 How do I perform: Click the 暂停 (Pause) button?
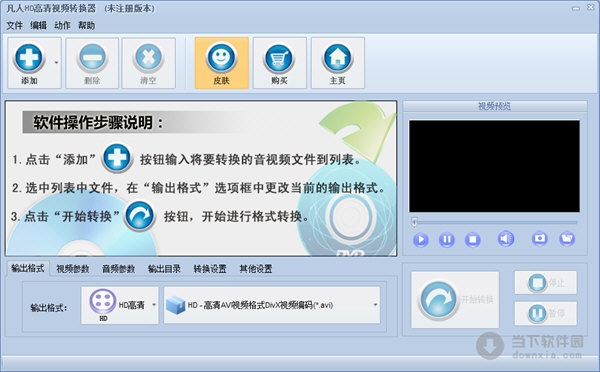point(546,313)
